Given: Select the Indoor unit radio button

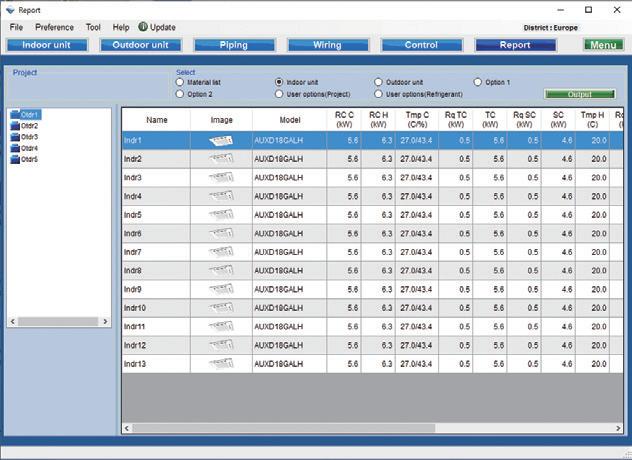Looking at the screenshot, I should point(279,82).
